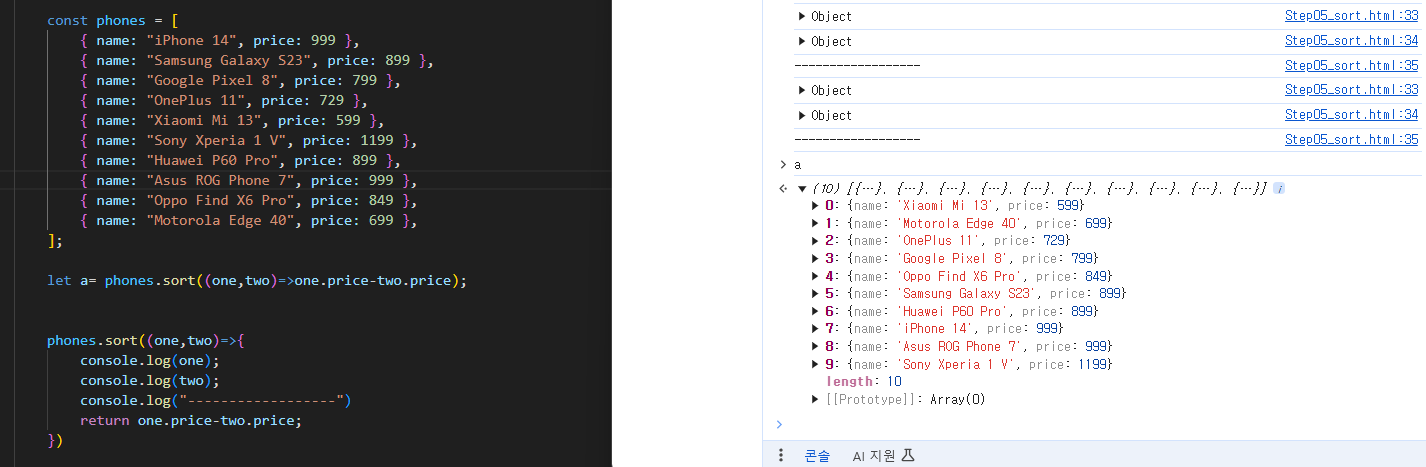
Task: Click the Asus ROG Phone 7 code line
Action: (248, 180)
